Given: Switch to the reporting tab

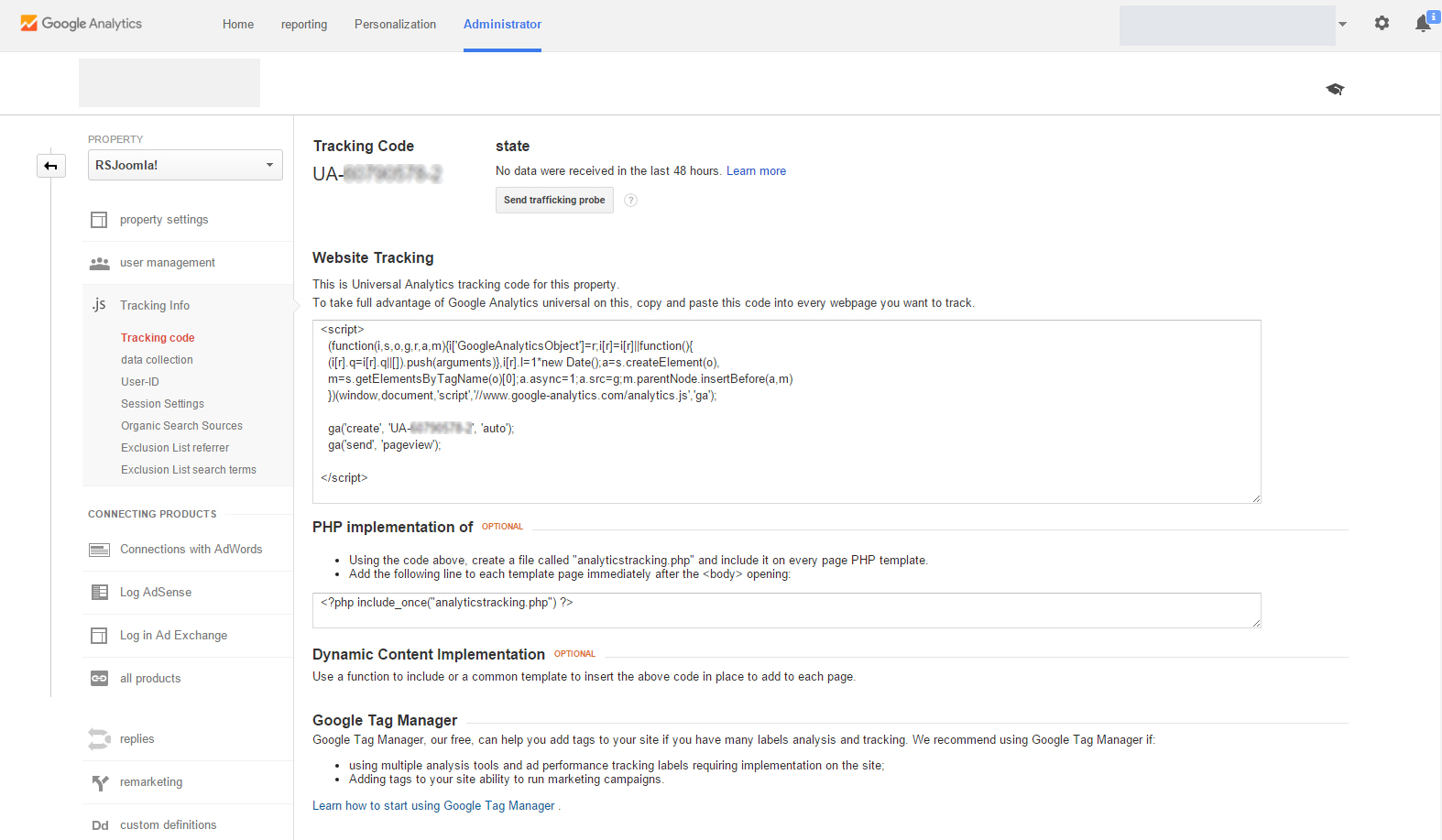Looking at the screenshot, I should pos(304,25).
